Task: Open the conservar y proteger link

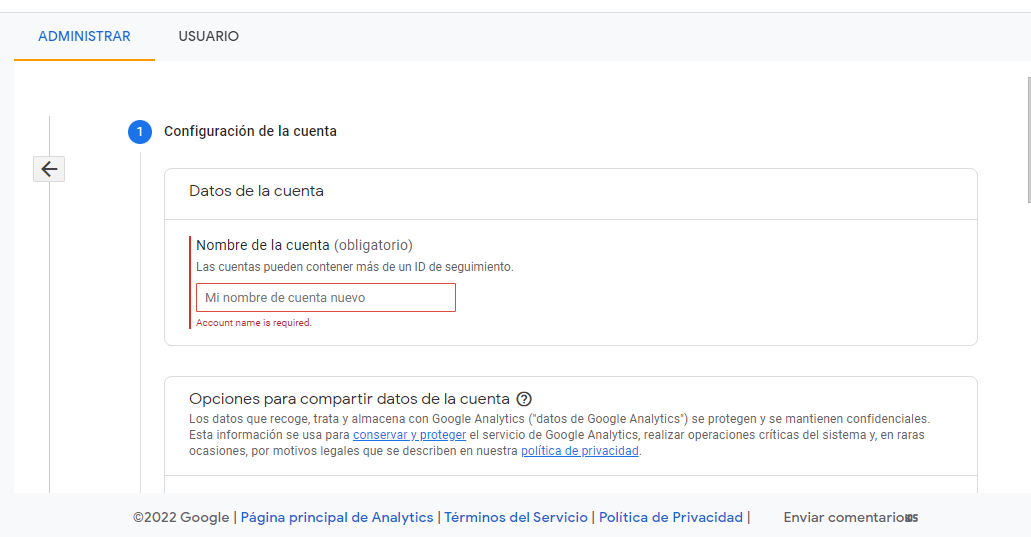Action: pyautogui.click(x=409, y=435)
